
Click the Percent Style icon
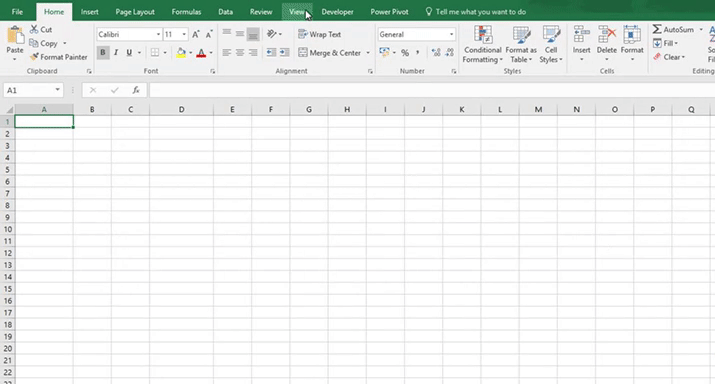coord(405,53)
